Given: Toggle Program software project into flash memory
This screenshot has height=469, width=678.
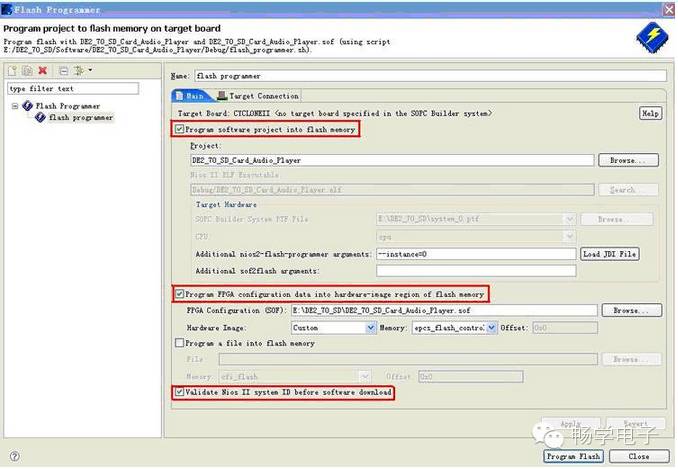Looking at the screenshot, I should click(x=179, y=129).
